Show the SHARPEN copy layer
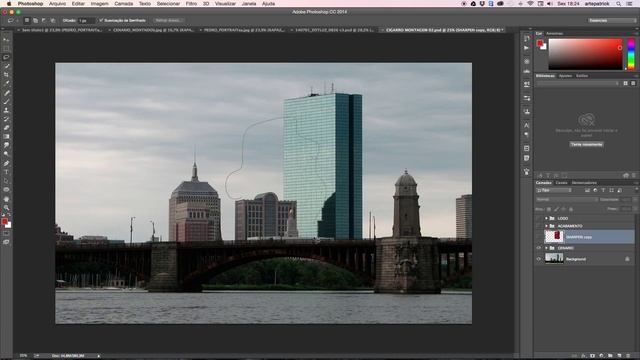640x360 pixels. [x=539, y=237]
